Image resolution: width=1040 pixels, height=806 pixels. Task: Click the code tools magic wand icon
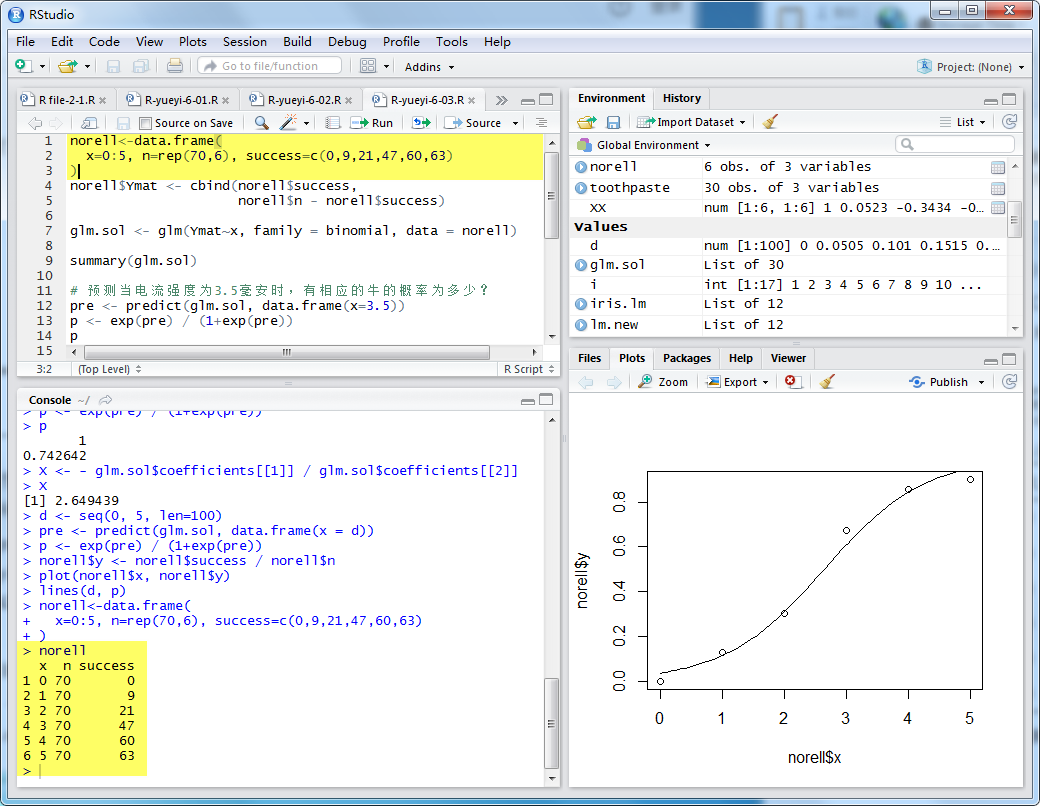point(289,123)
